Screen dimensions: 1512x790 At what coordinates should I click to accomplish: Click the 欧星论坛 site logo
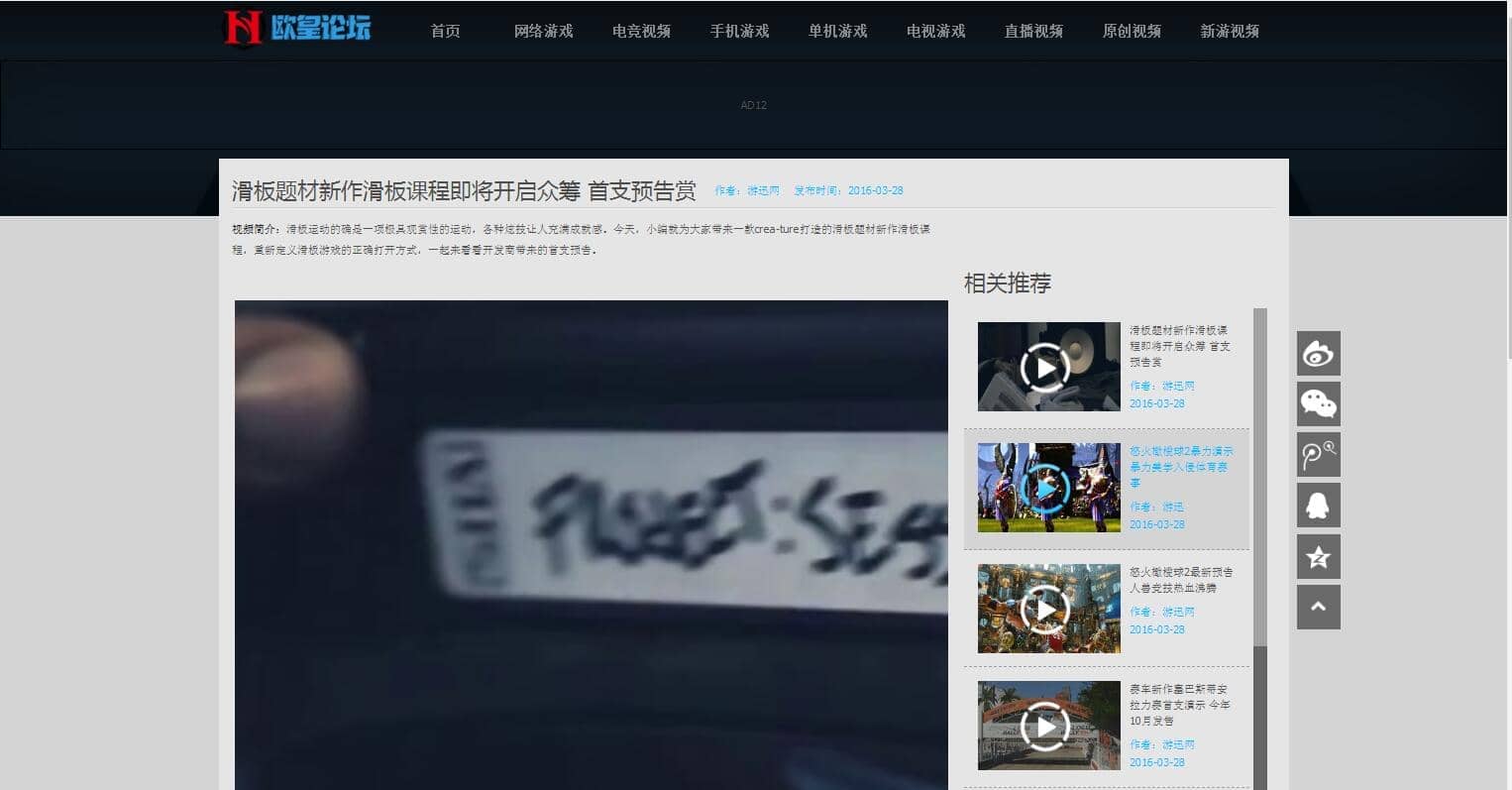click(297, 28)
